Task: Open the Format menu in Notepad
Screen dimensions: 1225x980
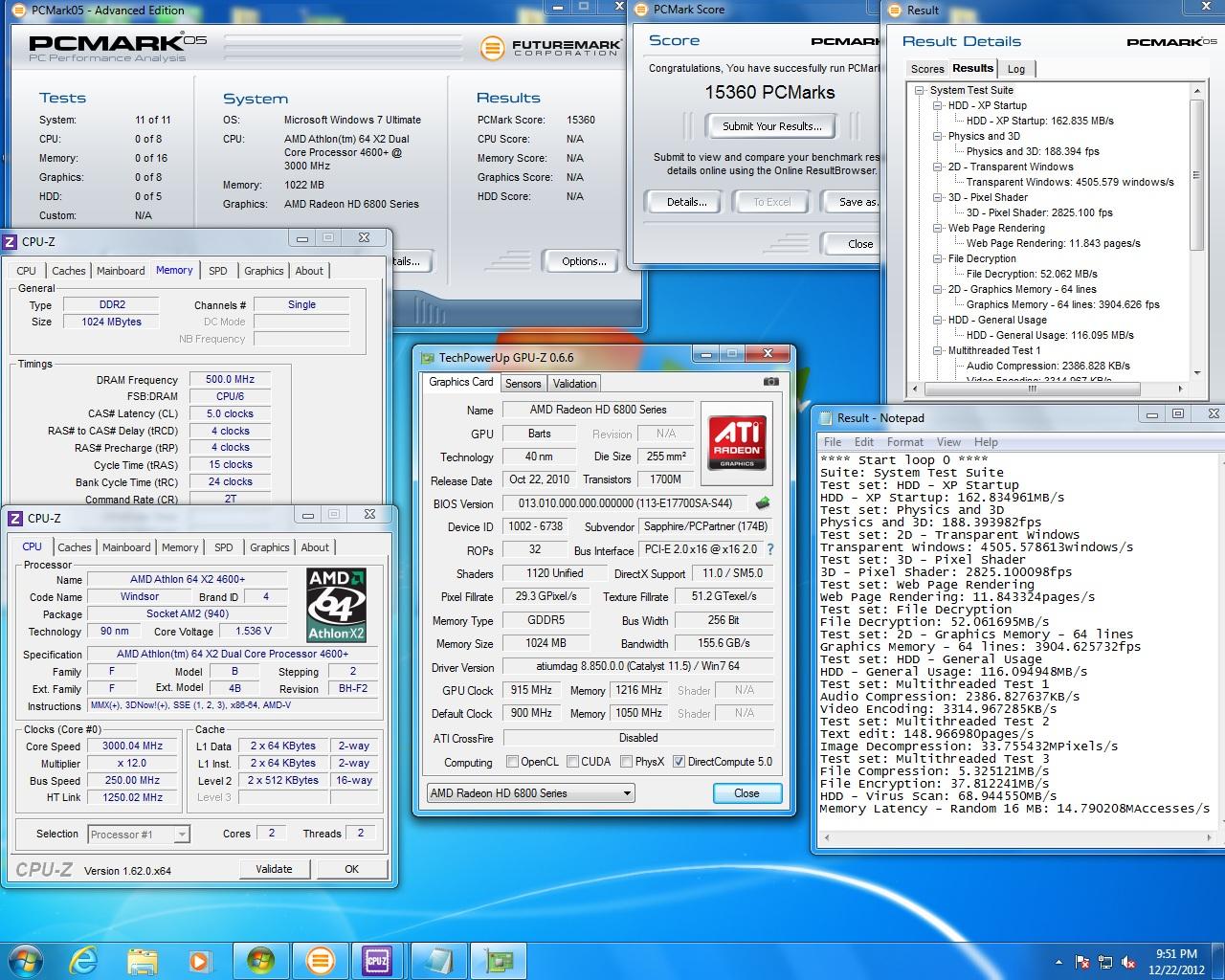Action: point(904,442)
